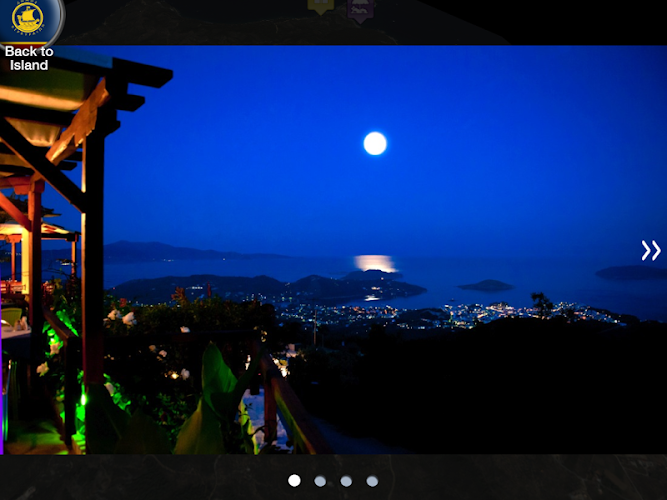Click the white flowers near the wooden post
667x500 pixels.
121,317
